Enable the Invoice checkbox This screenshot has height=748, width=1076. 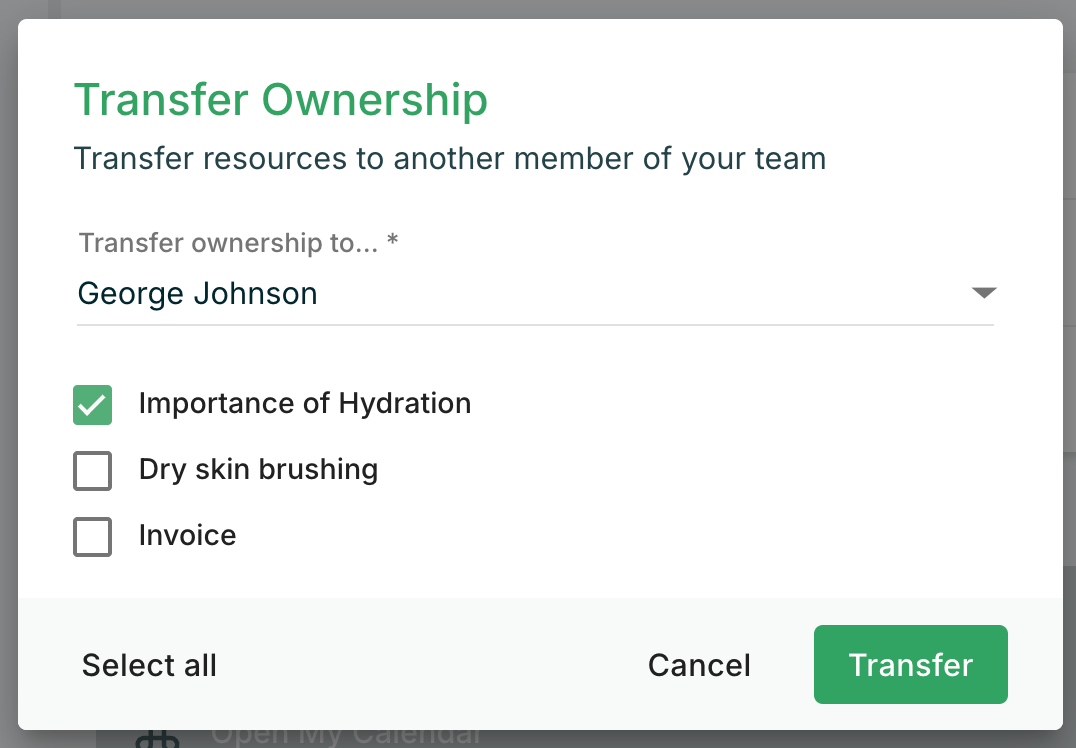point(92,536)
